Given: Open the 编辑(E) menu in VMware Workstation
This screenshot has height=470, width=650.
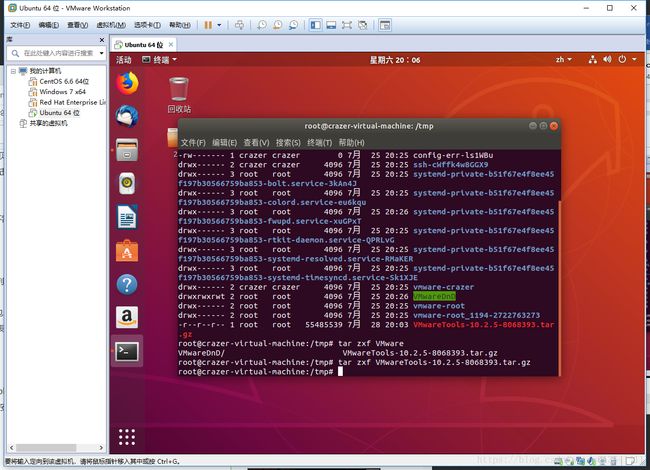Looking at the screenshot, I should tap(49, 25).
